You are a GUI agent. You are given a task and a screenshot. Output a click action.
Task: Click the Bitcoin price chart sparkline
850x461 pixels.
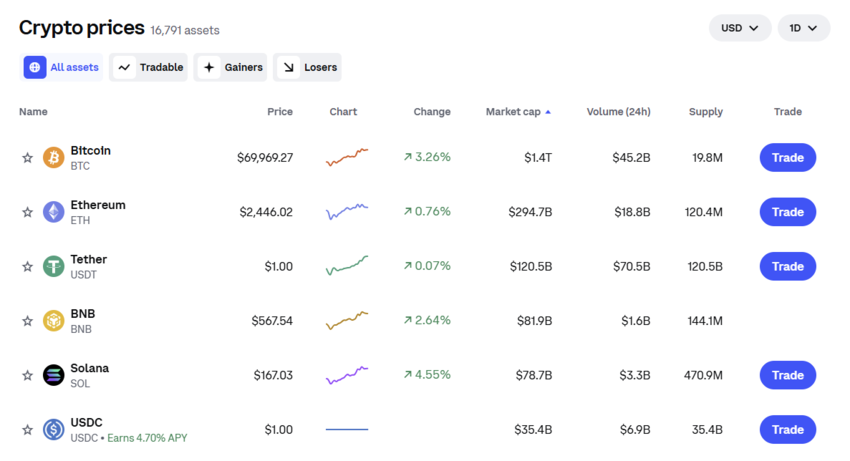346,157
